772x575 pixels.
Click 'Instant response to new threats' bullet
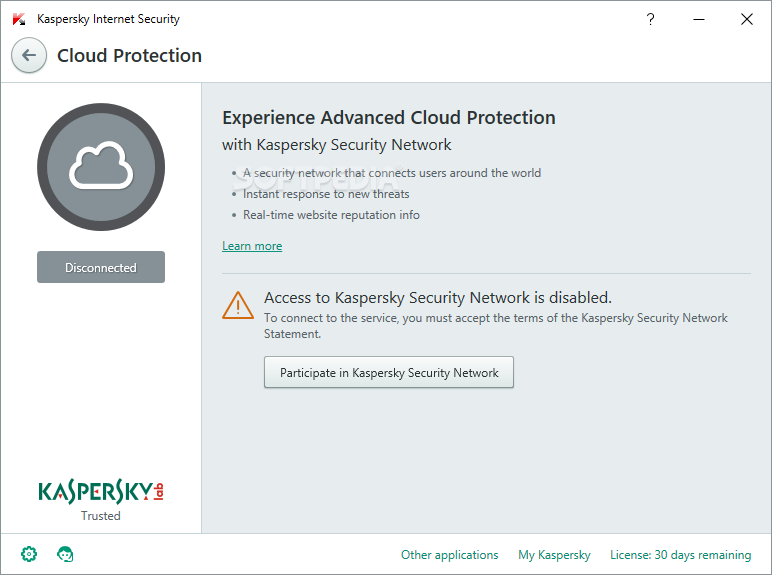(x=326, y=194)
